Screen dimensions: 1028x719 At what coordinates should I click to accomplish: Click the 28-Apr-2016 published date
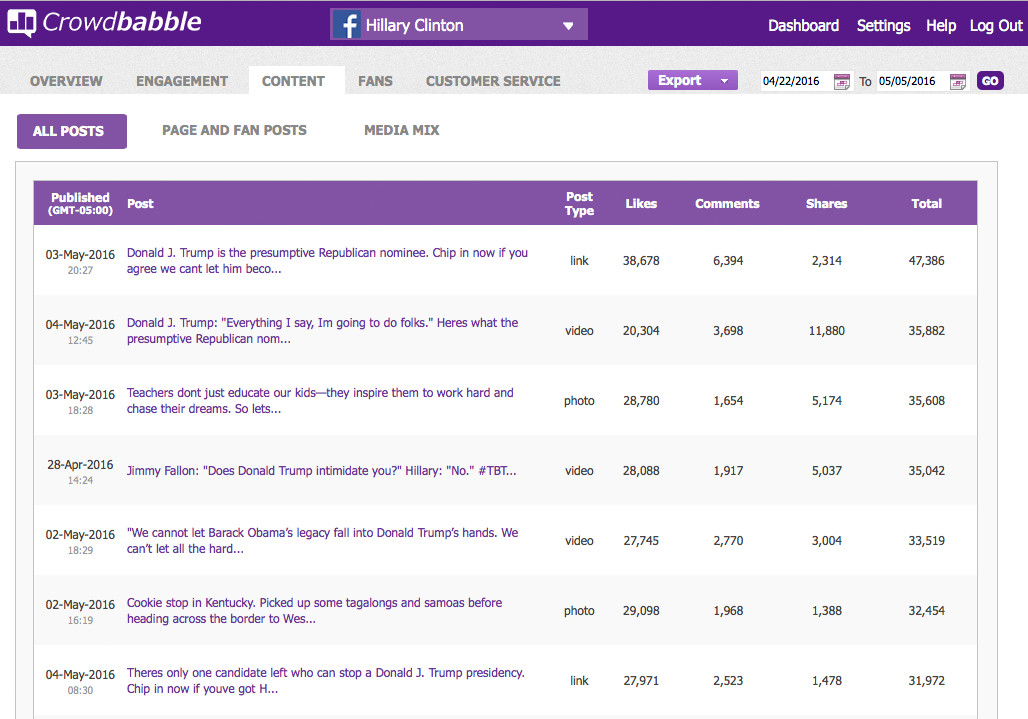80,465
